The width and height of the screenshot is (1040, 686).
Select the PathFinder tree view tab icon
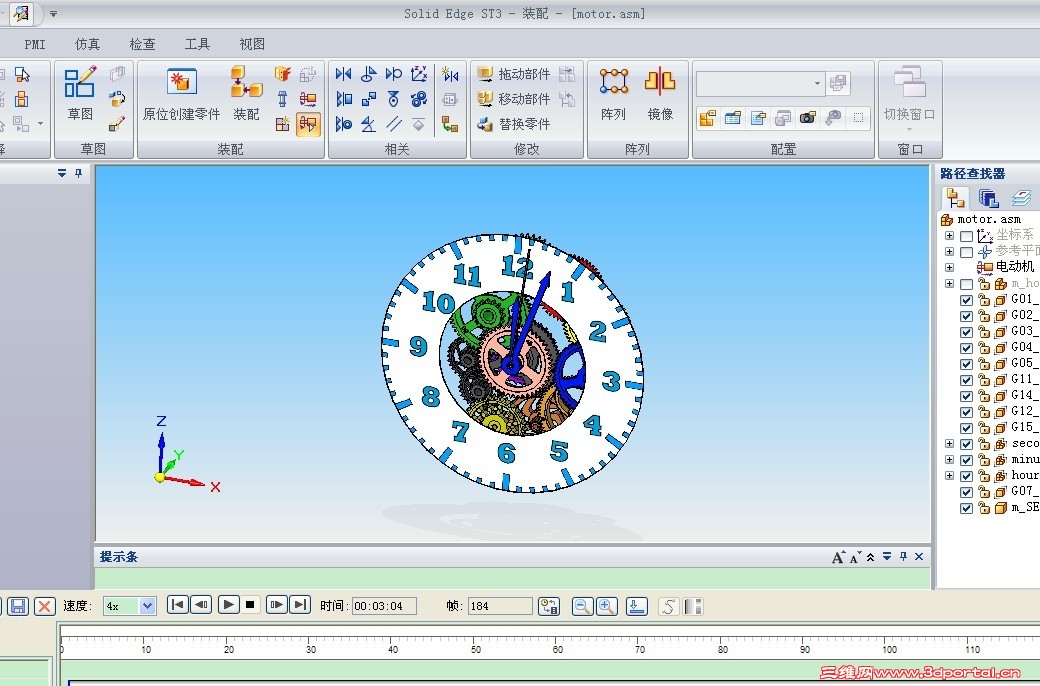[955, 198]
